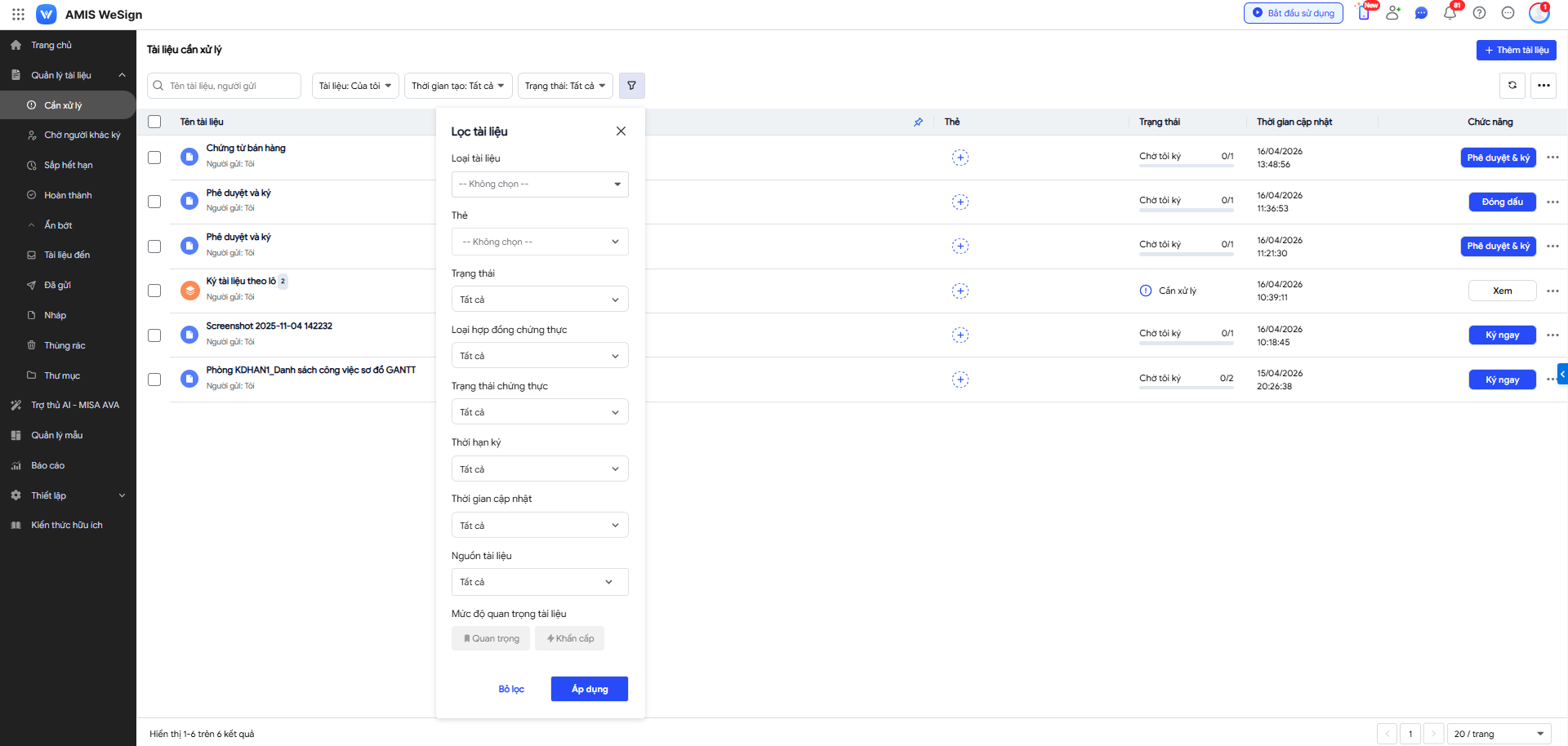The image size is (1568, 746).
Task: Click the refresh list icon
Action: [1512, 86]
